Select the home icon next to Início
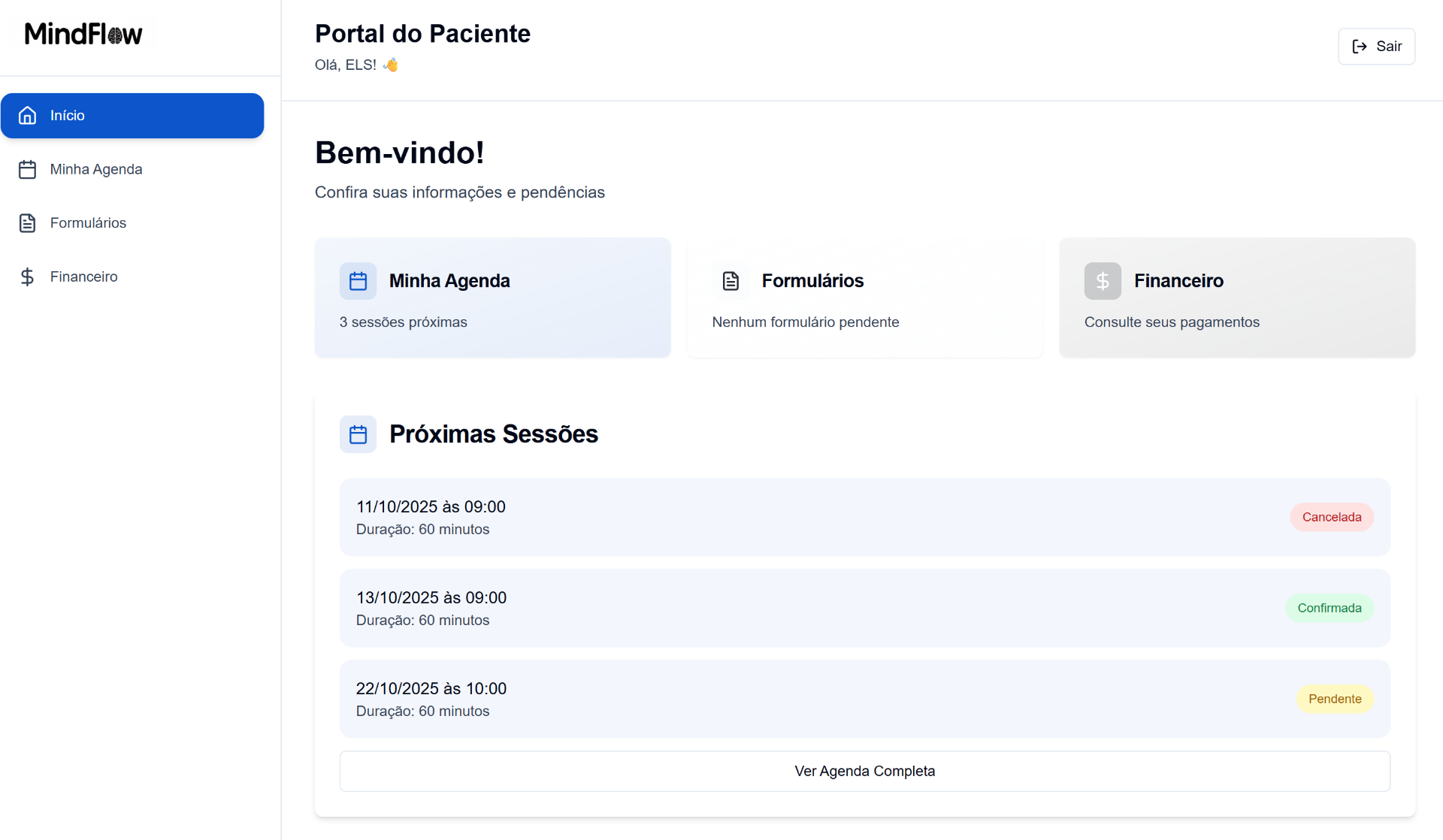 tap(27, 115)
